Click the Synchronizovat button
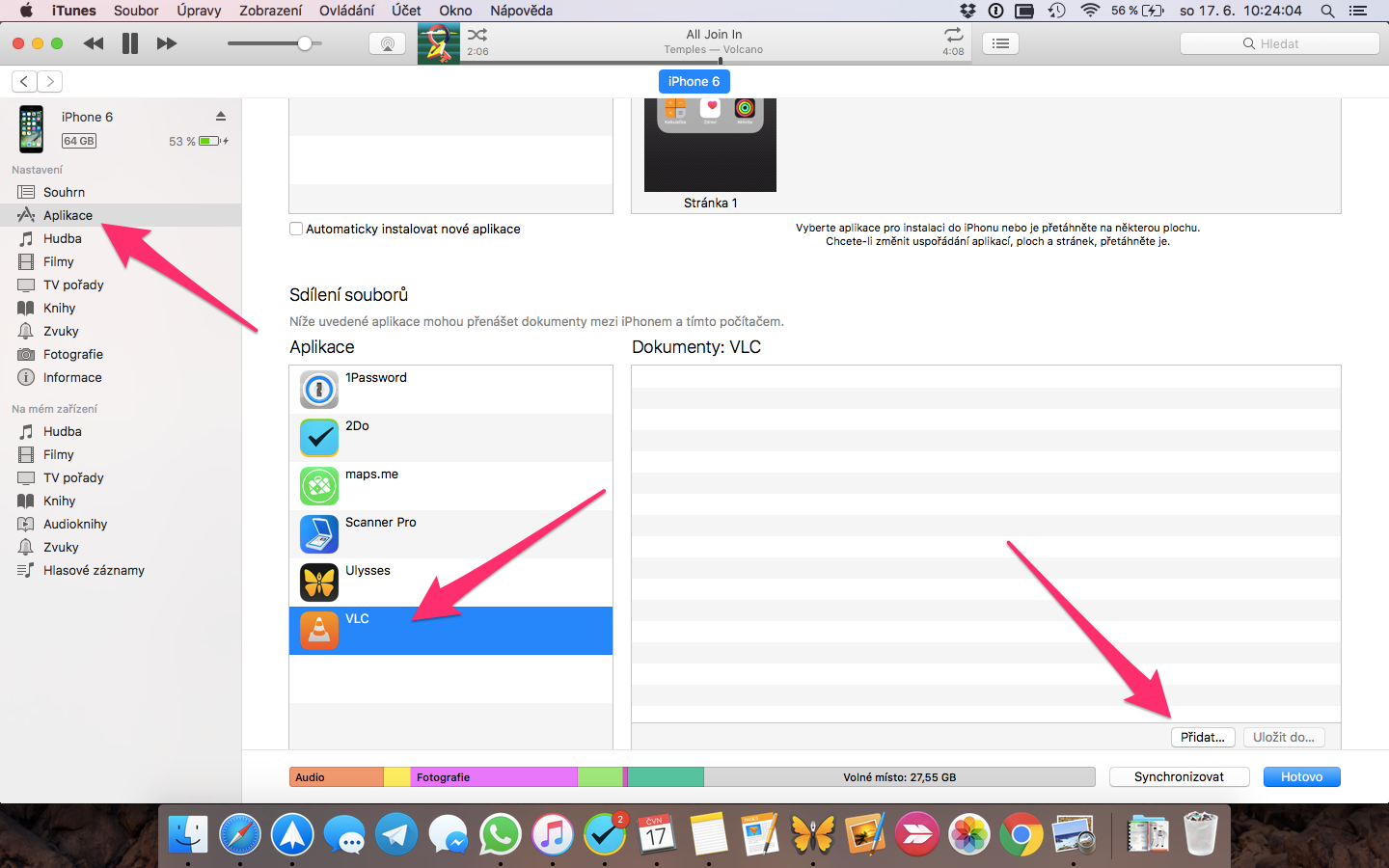The image size is (1389, 868). click(1179, 776)
